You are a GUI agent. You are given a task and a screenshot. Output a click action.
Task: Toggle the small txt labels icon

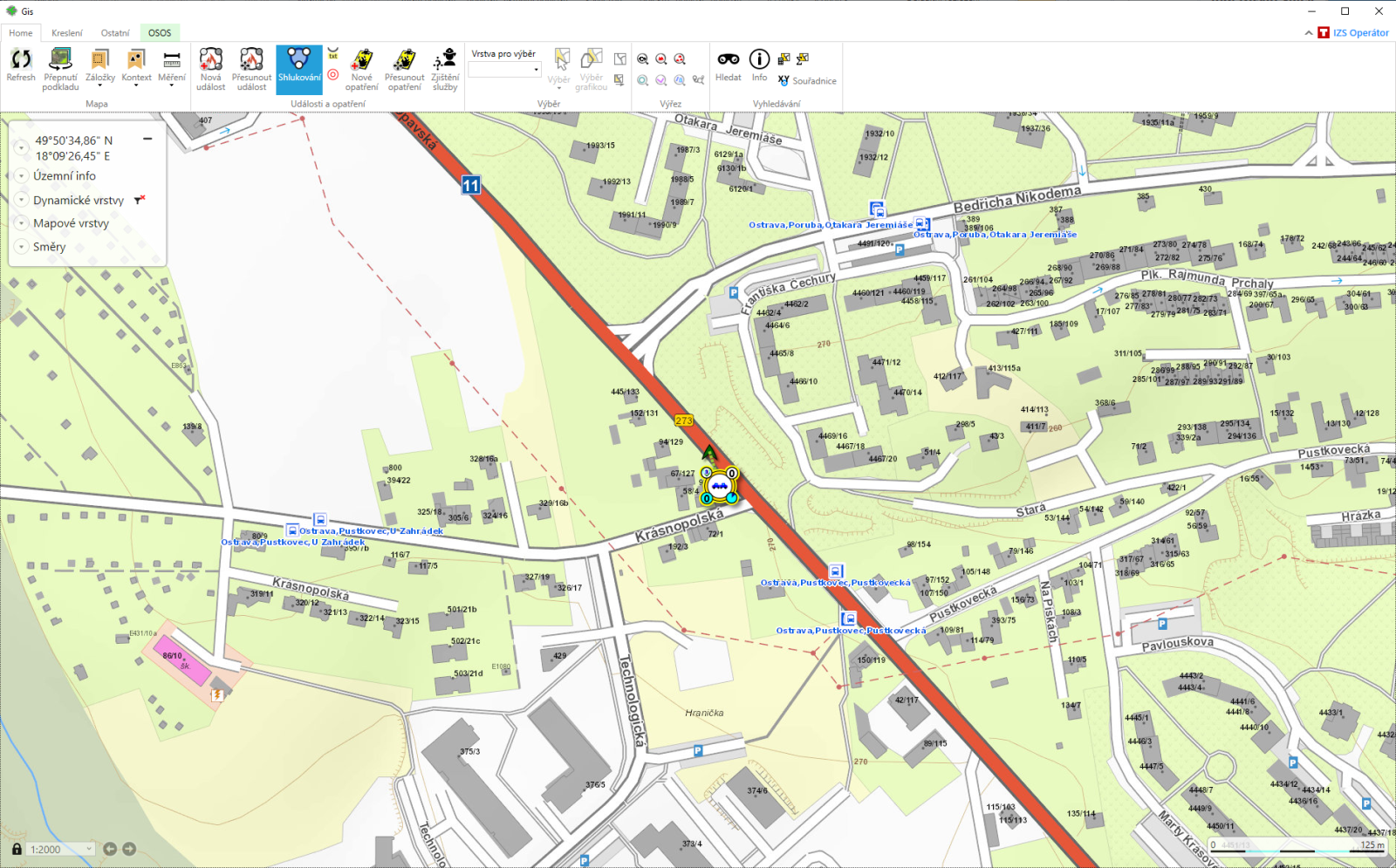pos(333,54)
